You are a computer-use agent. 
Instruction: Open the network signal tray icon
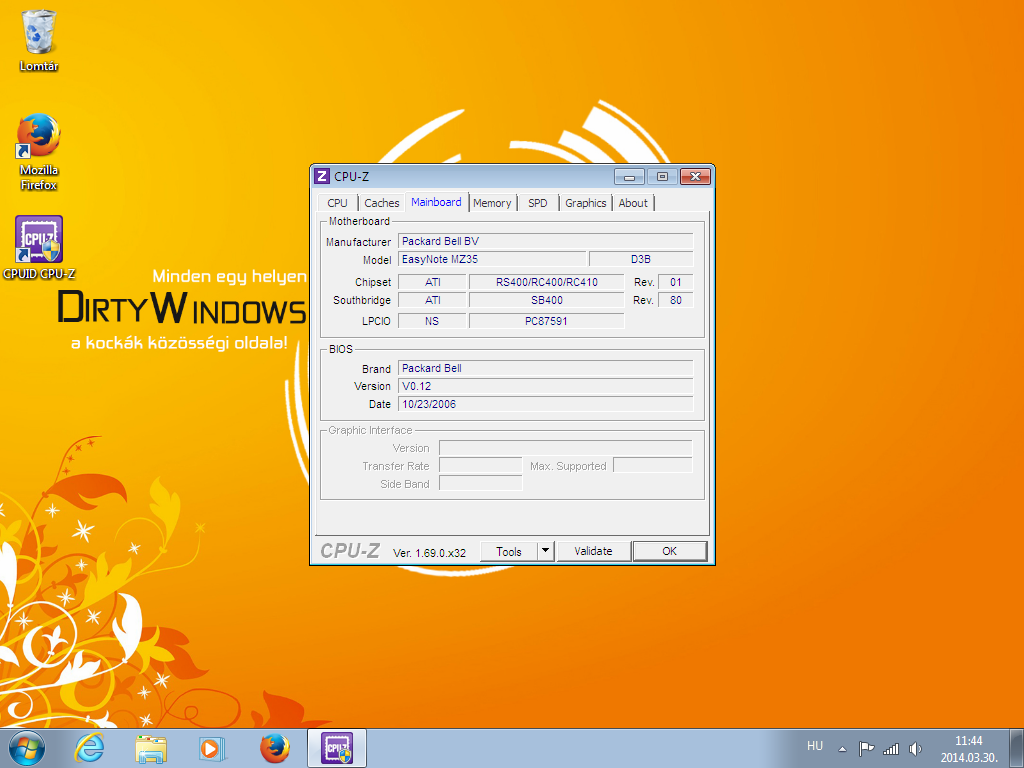click(891, 748)
